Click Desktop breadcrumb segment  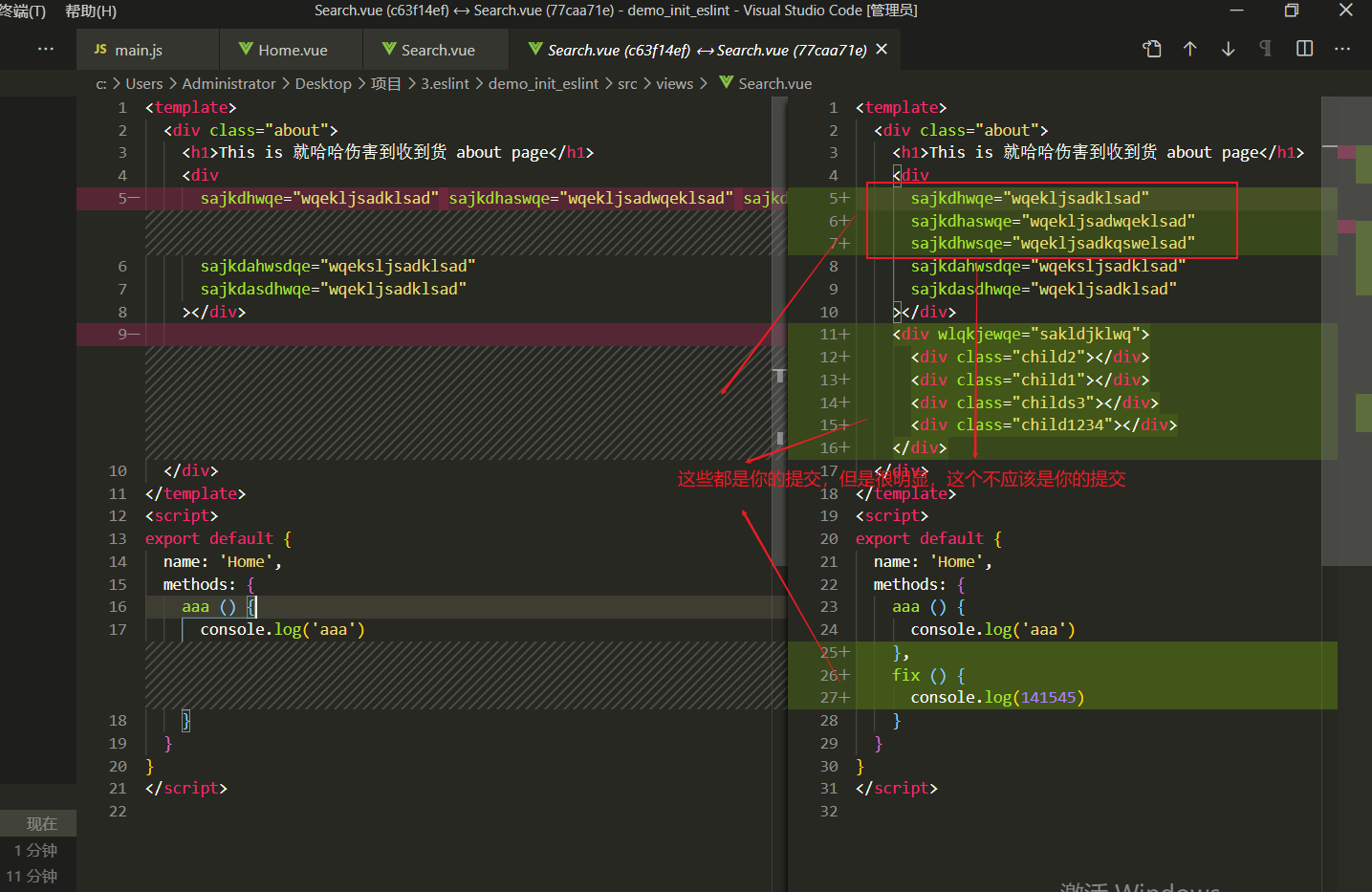click(x=323, y=83)
